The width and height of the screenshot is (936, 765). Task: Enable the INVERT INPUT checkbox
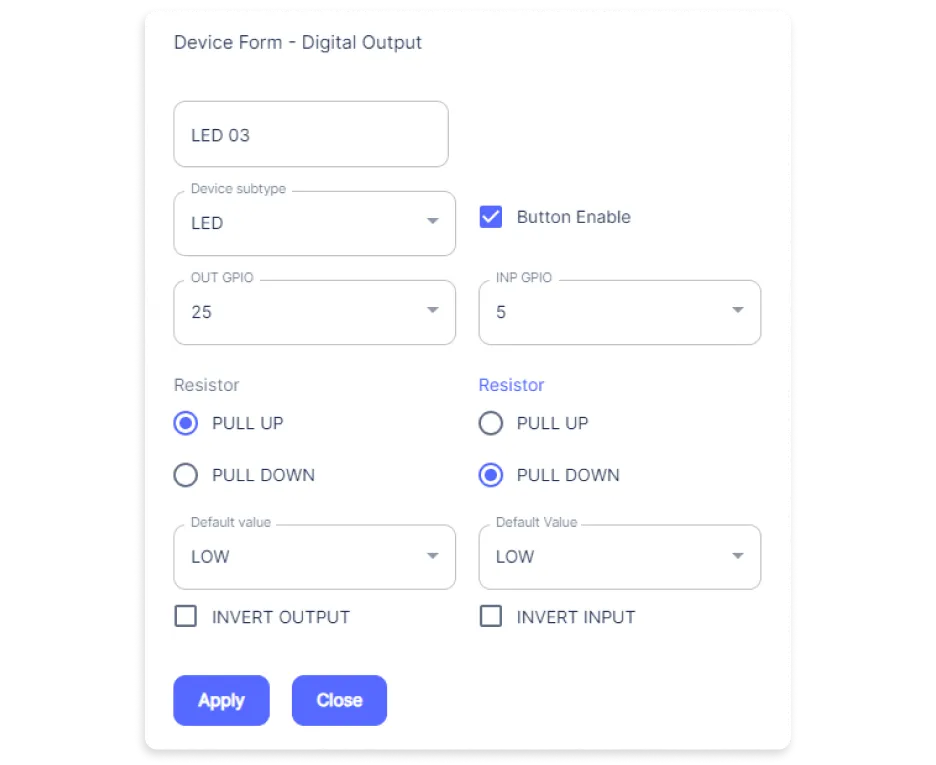coord(491,616)
